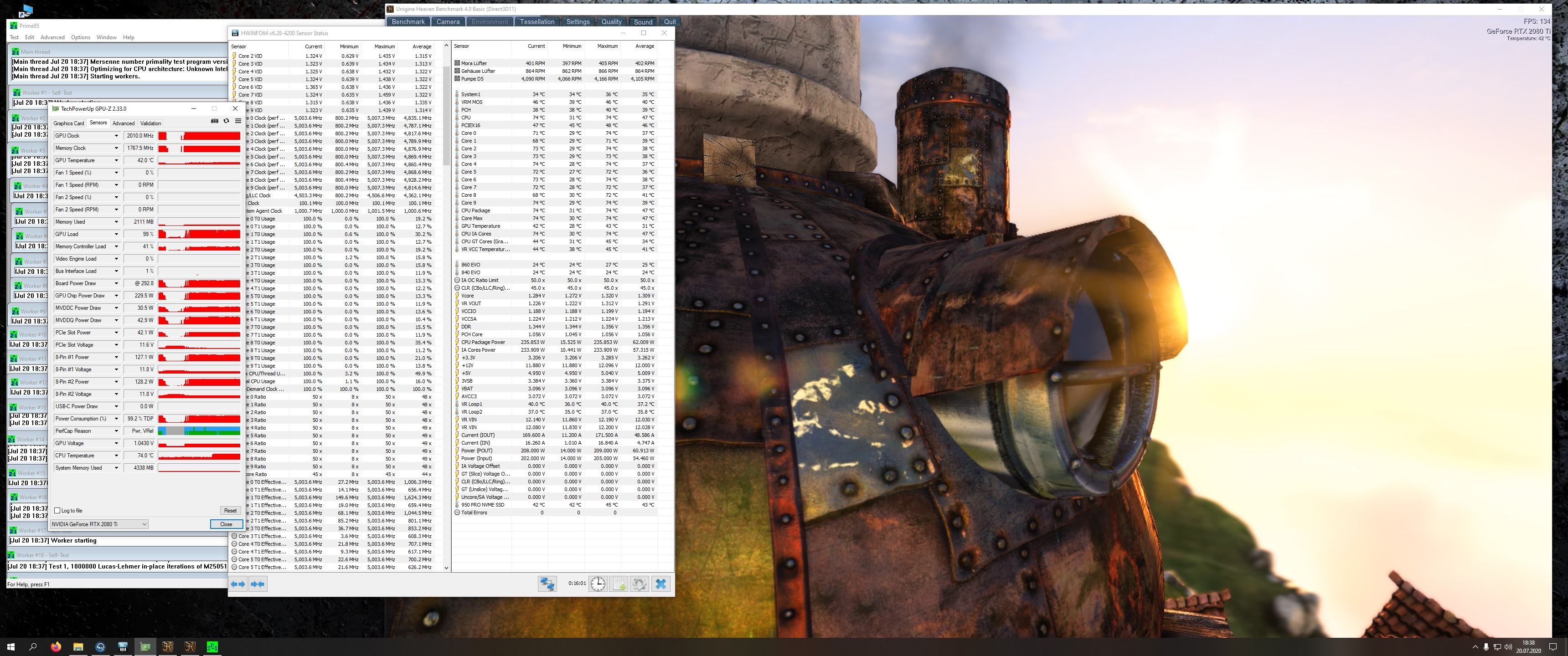Open Prime95 Options menu
1568x656 pixels.
pos(80,37)
